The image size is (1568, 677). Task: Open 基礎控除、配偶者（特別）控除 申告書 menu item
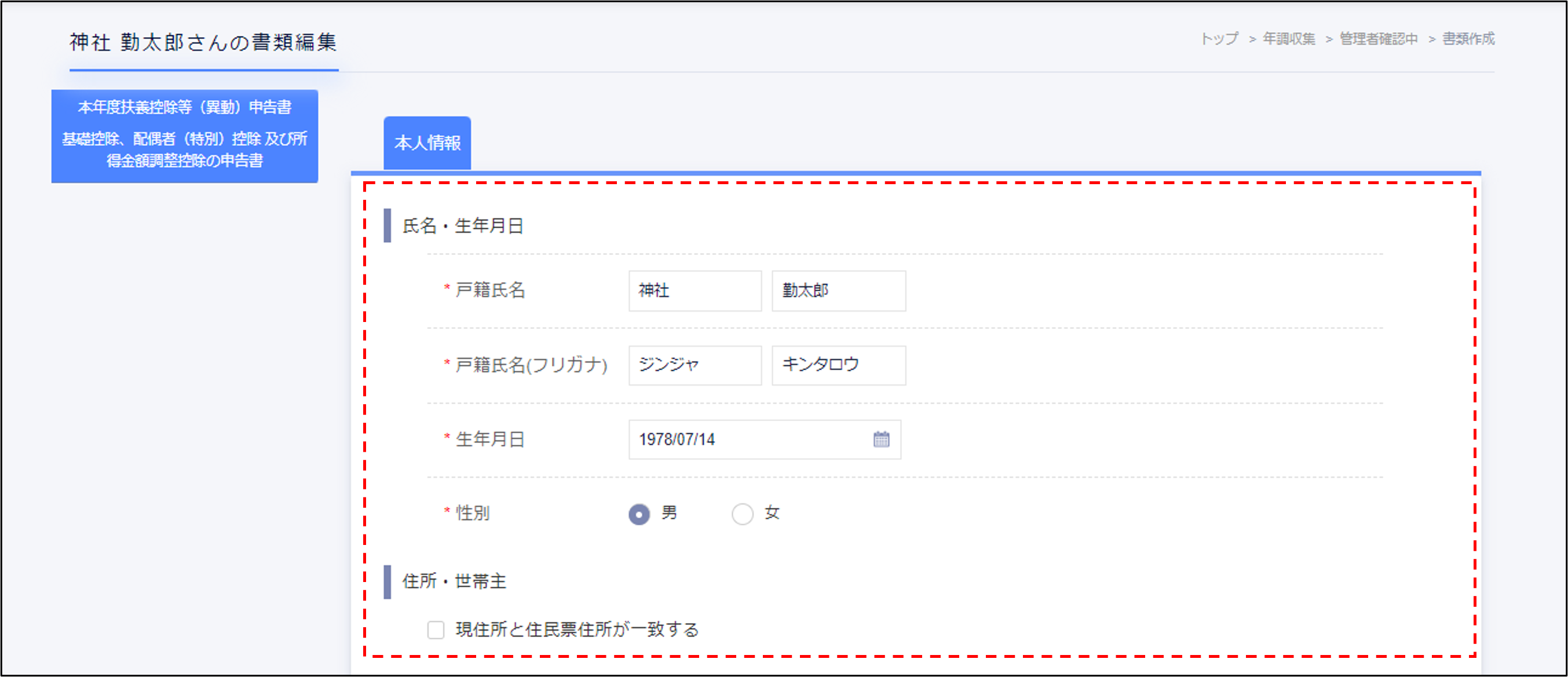coord(184,150)
